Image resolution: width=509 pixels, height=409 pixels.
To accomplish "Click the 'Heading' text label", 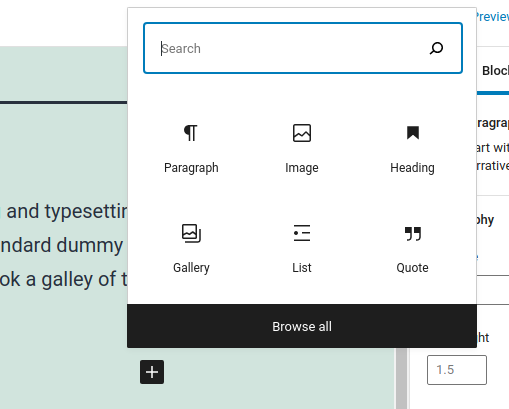I will (412, 168).
